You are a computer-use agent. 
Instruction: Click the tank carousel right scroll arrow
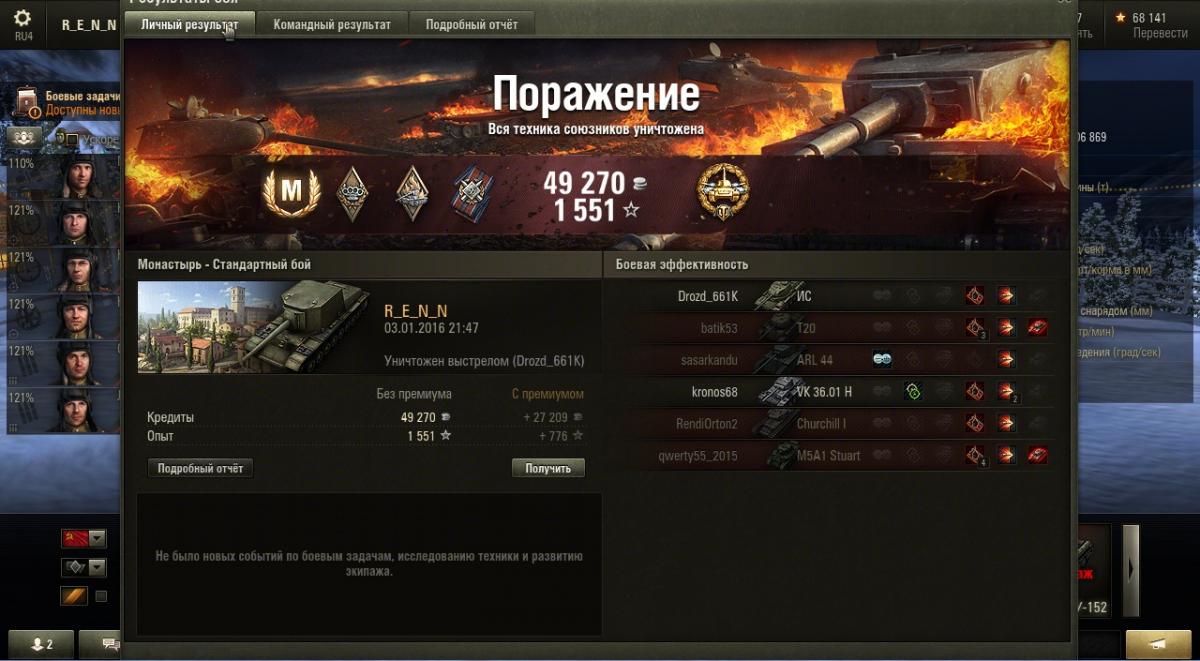[x=1131, y=568]
